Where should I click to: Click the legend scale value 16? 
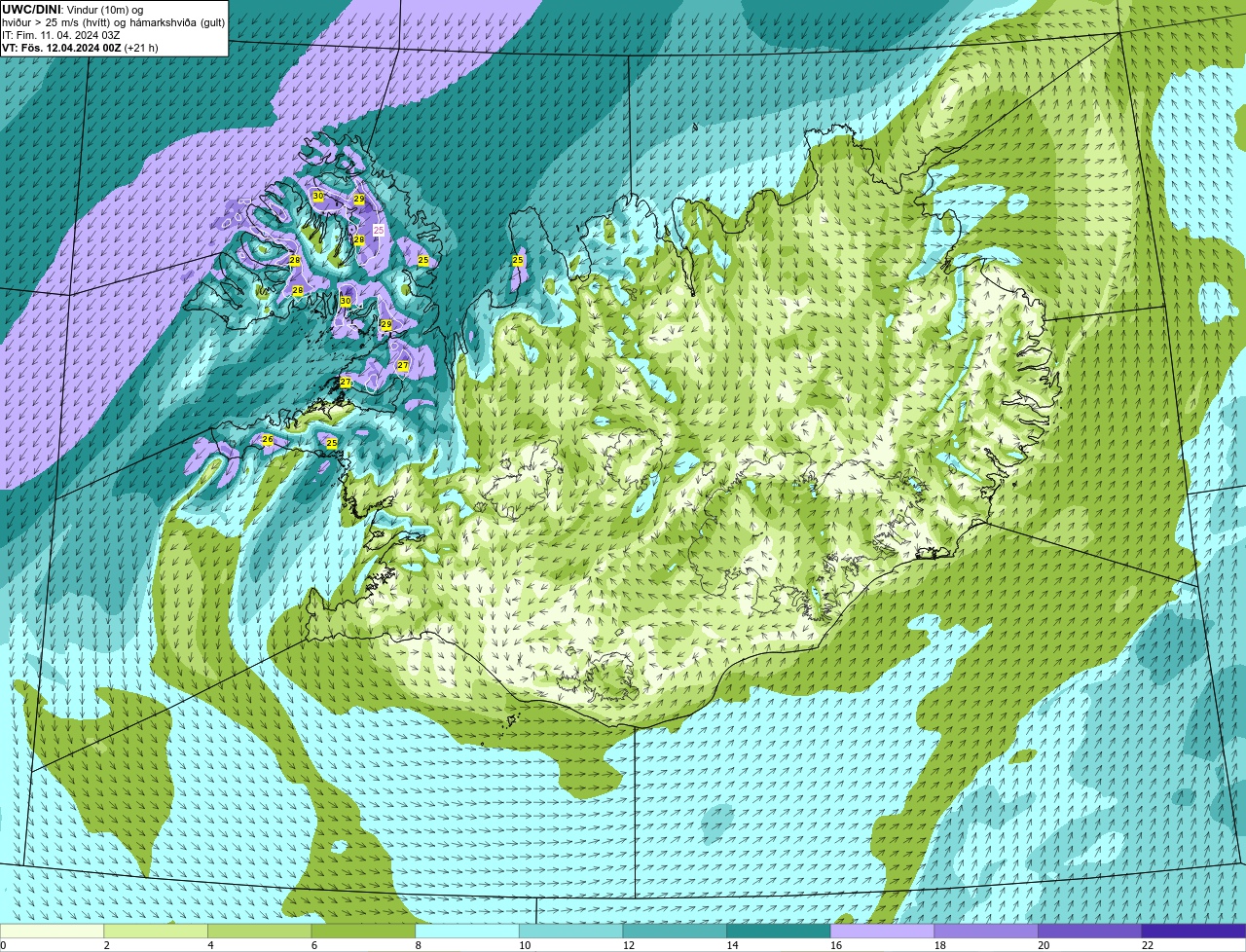point(836,945)
